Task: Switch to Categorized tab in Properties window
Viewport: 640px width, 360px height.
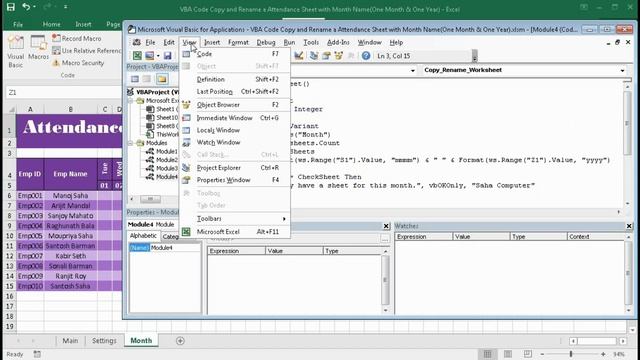Action: (x=170, y=237)
